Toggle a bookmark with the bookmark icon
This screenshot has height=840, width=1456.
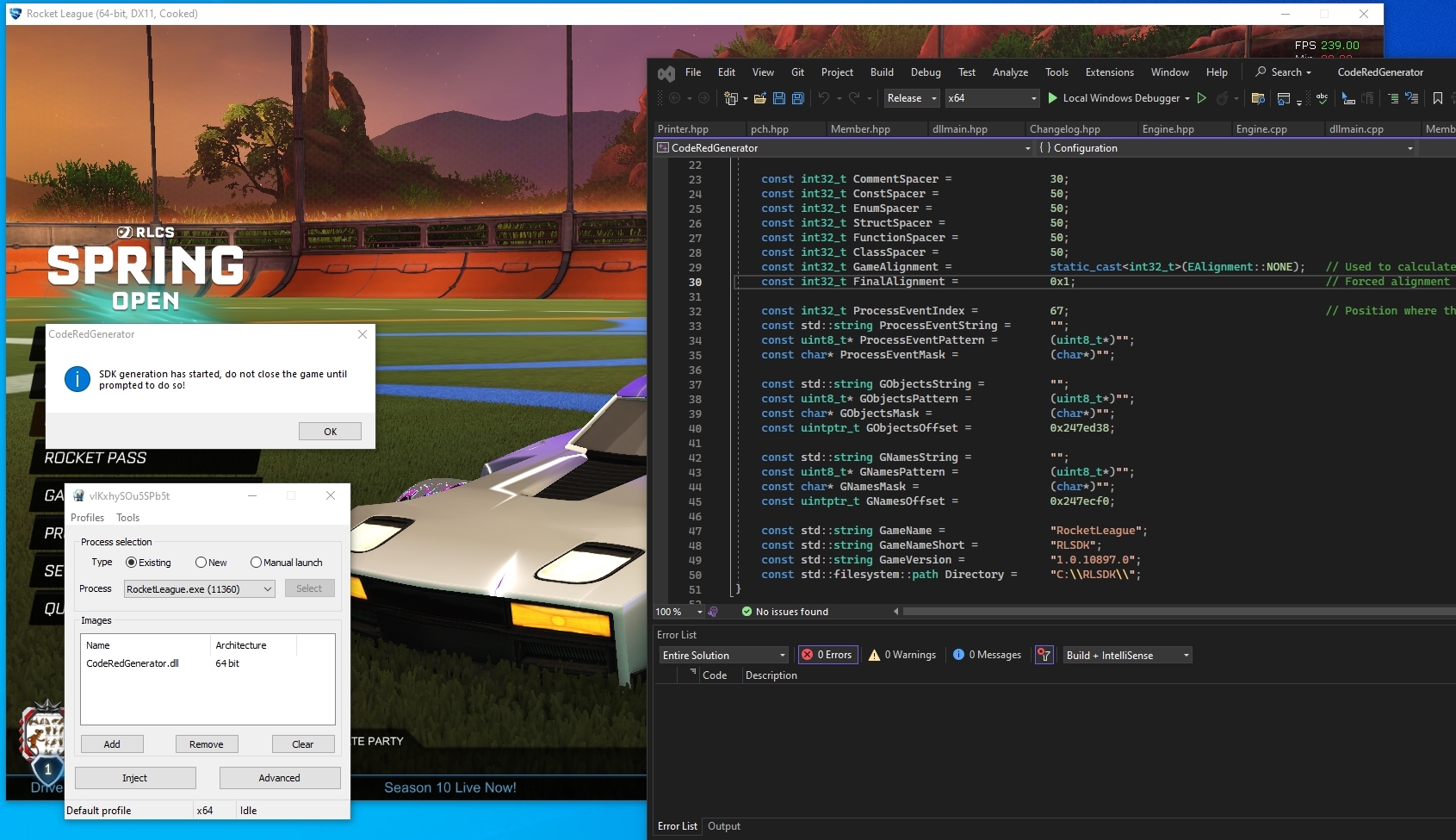coord(1438,98)
